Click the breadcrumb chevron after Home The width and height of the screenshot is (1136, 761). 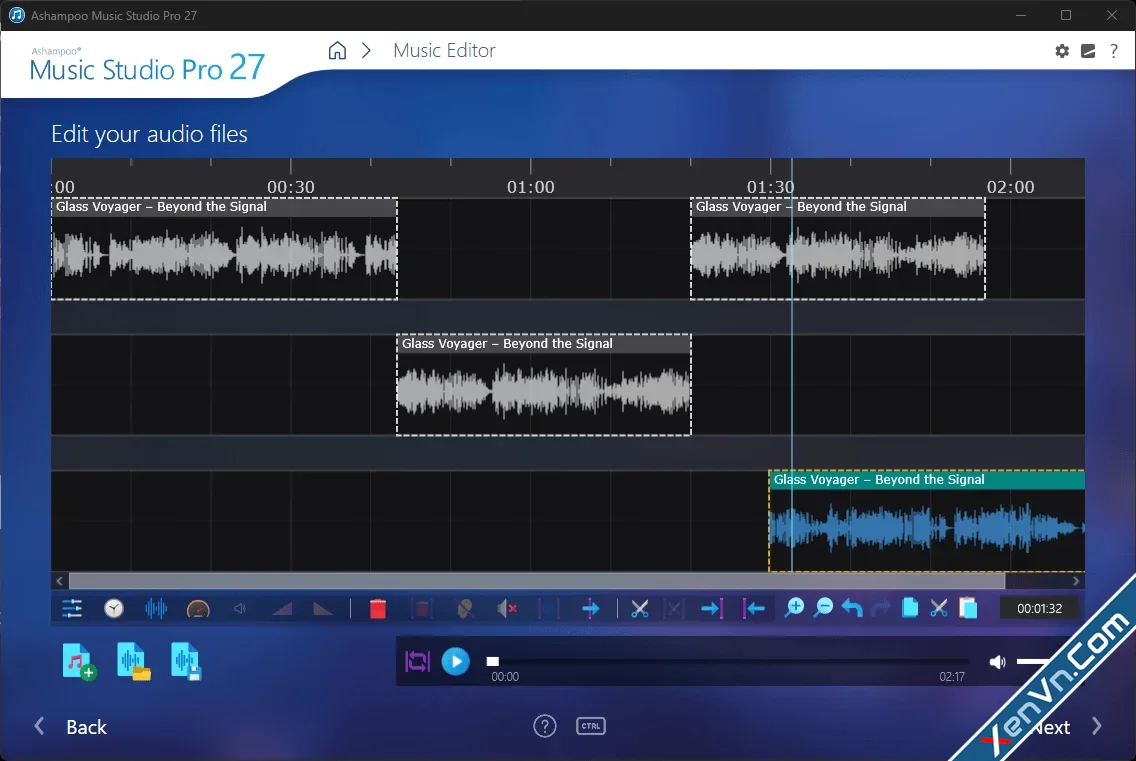pos(367,50)
